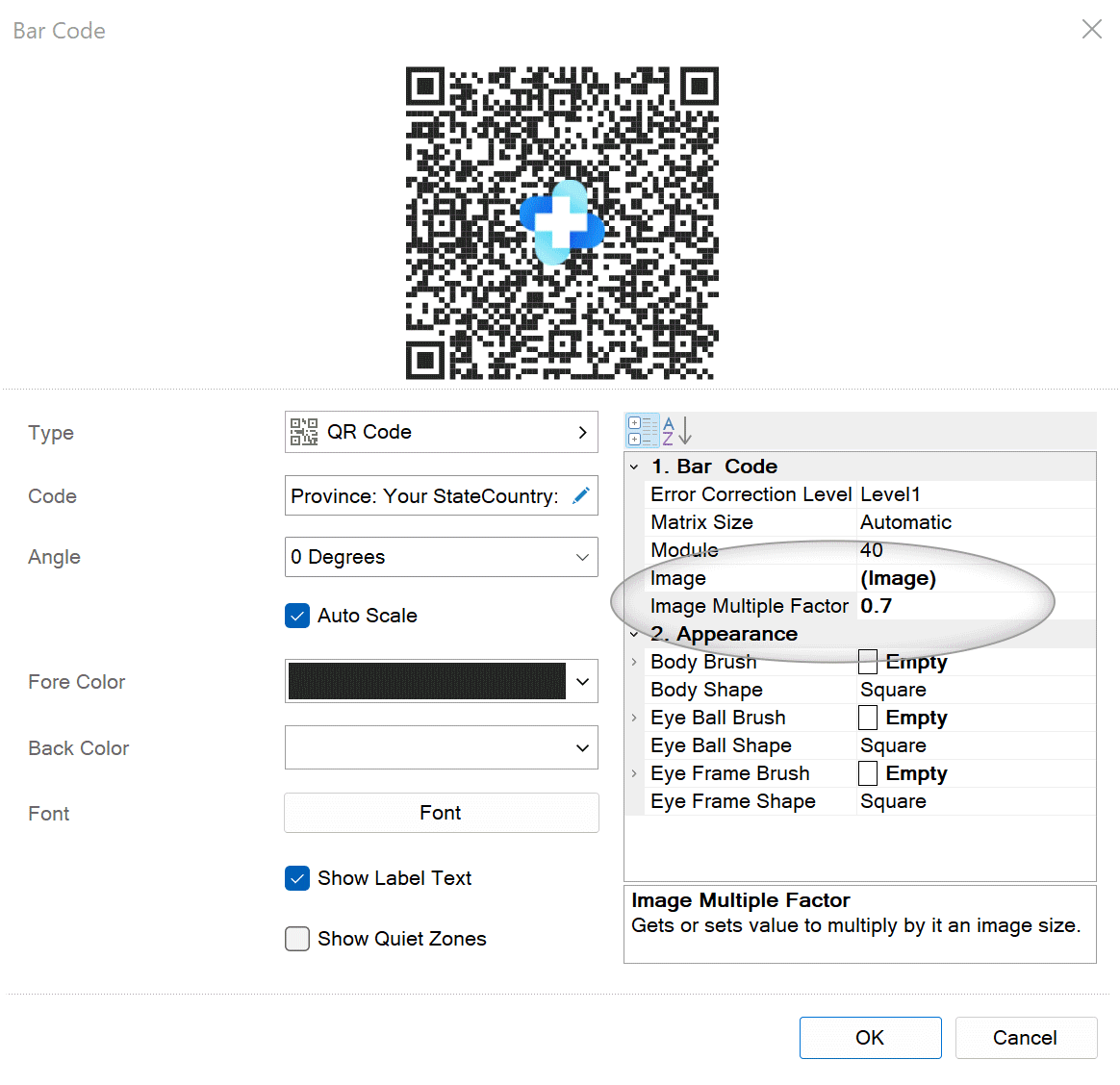The width and height of the screenshot is (1120, 1085).
Task: Collapse the 1. Bar Code section
Action: [x=634, y=467]
